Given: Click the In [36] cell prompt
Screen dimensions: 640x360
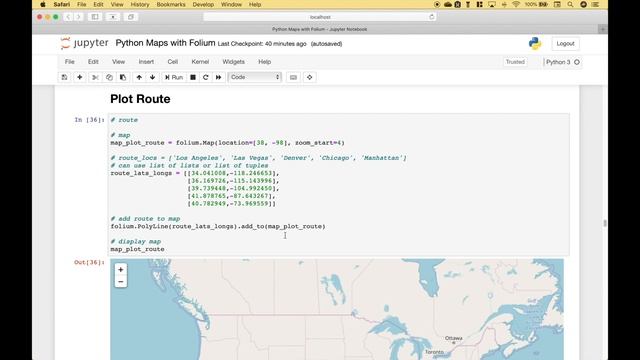Looking at the screenshot, I should (x=89, y=120).
